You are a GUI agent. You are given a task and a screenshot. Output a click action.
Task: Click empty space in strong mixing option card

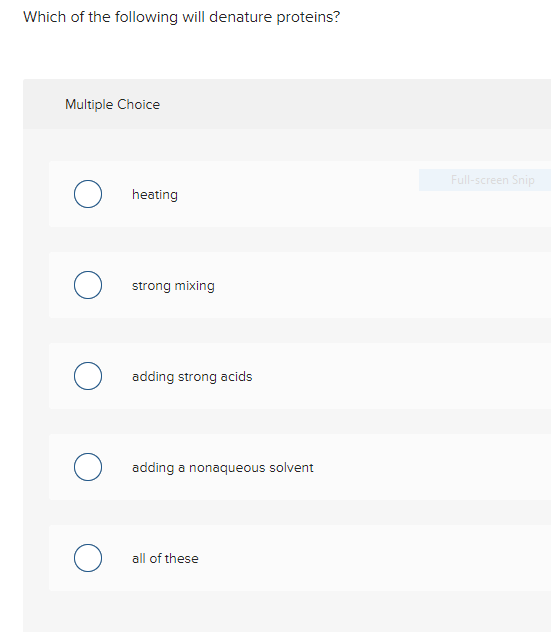363,285
